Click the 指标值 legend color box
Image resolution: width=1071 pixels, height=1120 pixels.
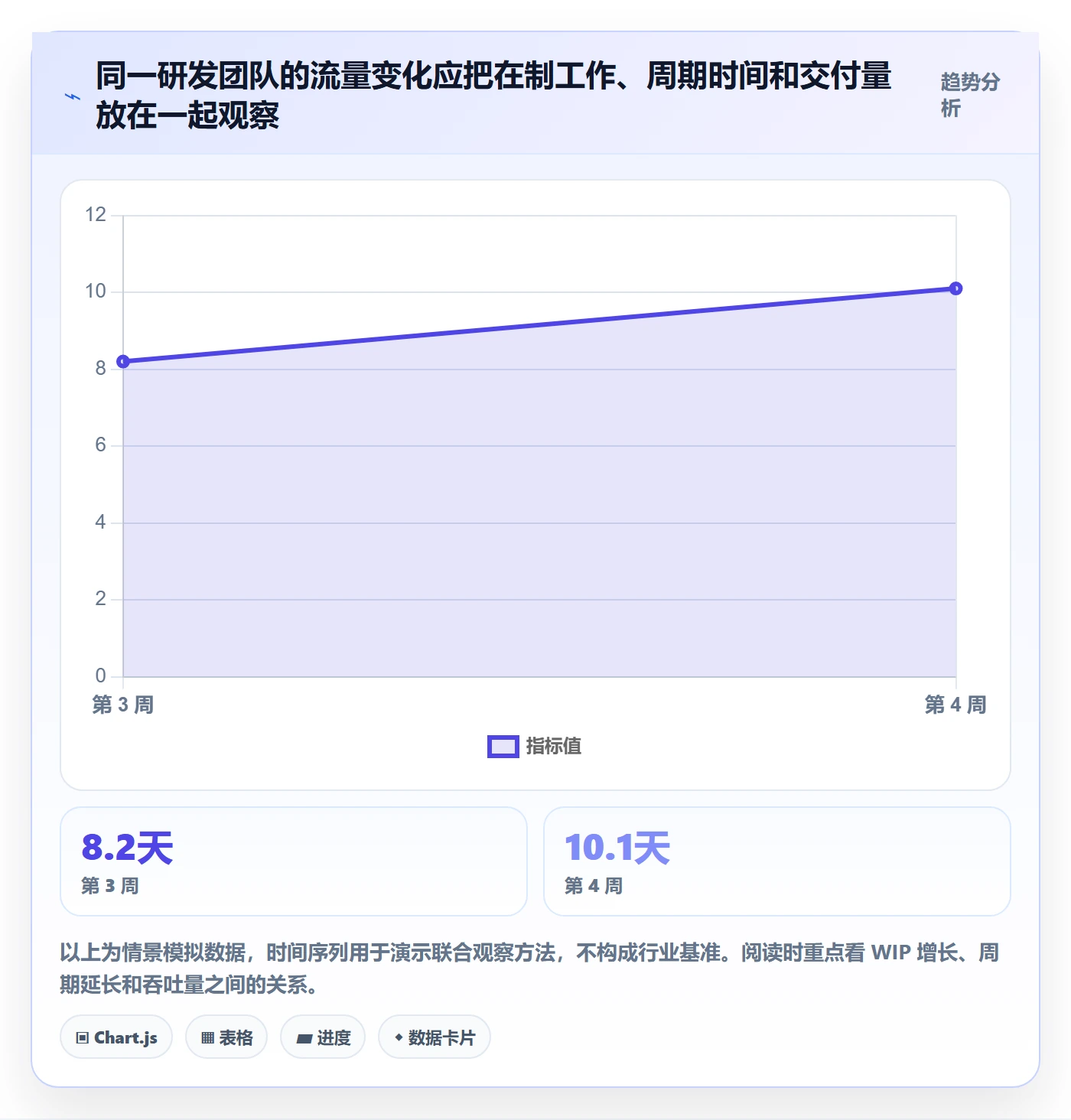pos(503,747)
